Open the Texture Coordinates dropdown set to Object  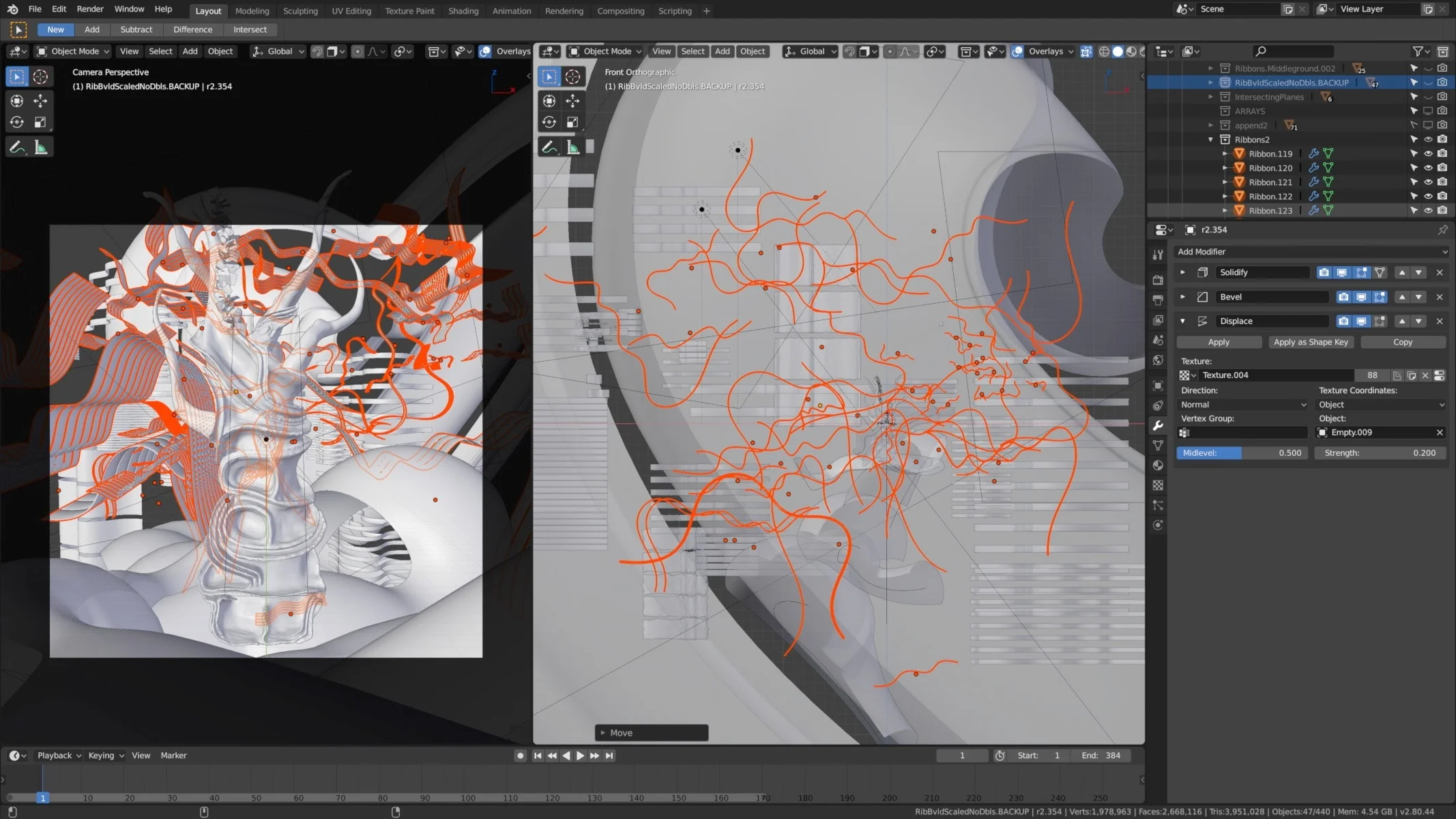[x=1381, y=405]
